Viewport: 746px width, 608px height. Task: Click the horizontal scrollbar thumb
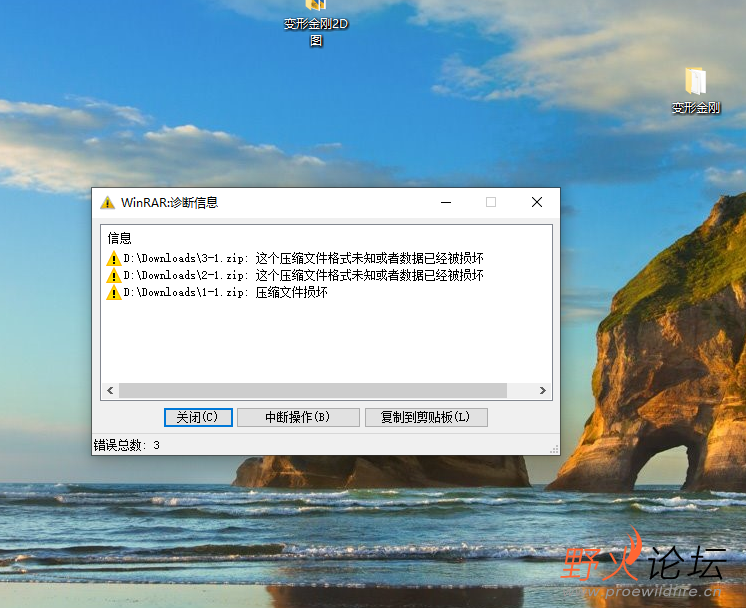313,391
